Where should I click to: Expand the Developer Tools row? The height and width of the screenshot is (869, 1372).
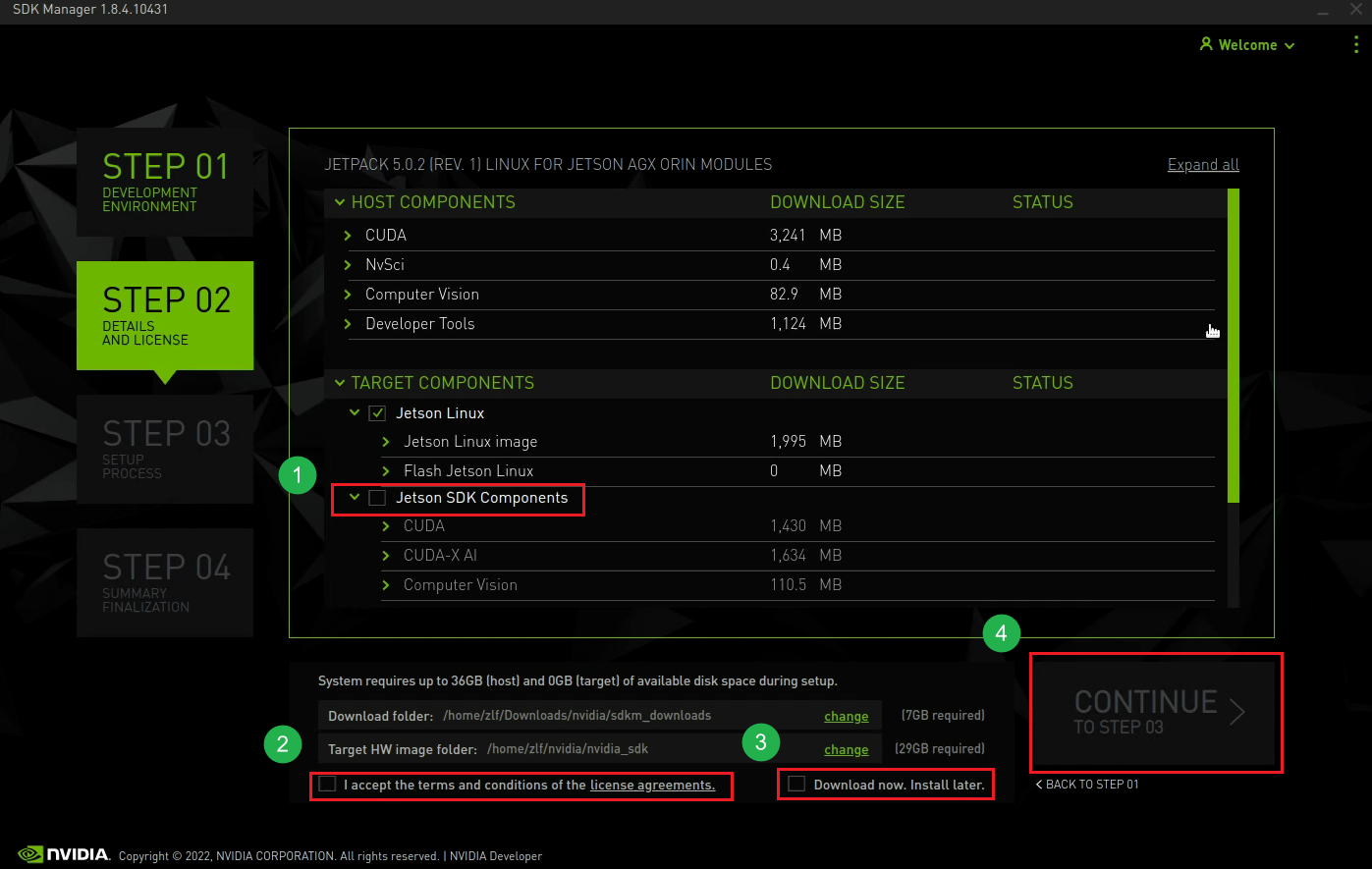(x=348, y=324)
